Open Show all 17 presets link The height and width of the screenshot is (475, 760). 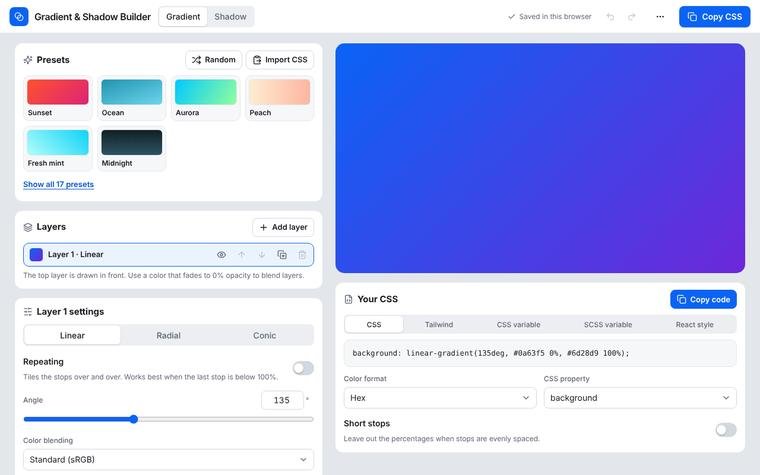[x=58, y=185]
